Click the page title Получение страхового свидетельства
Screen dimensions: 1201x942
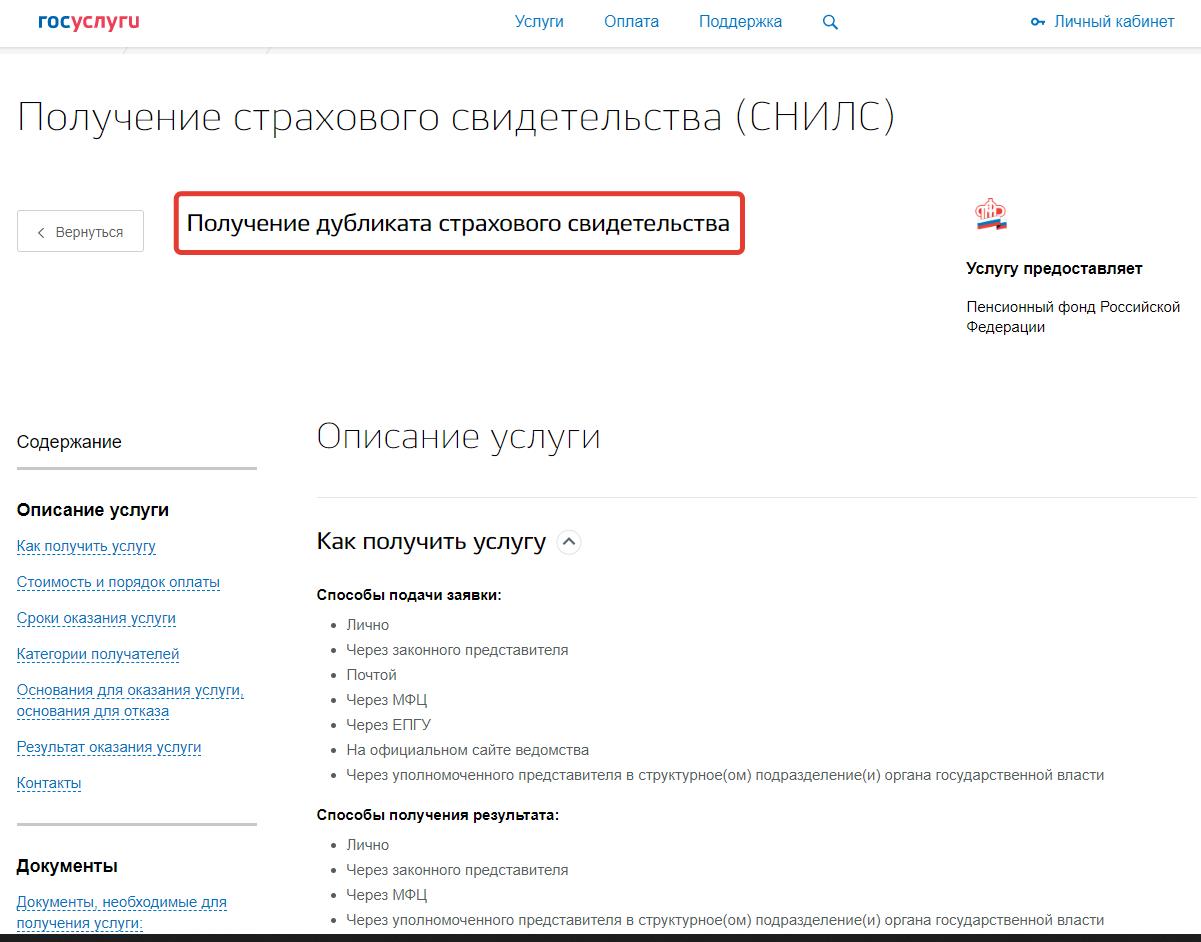coord(456,117)
